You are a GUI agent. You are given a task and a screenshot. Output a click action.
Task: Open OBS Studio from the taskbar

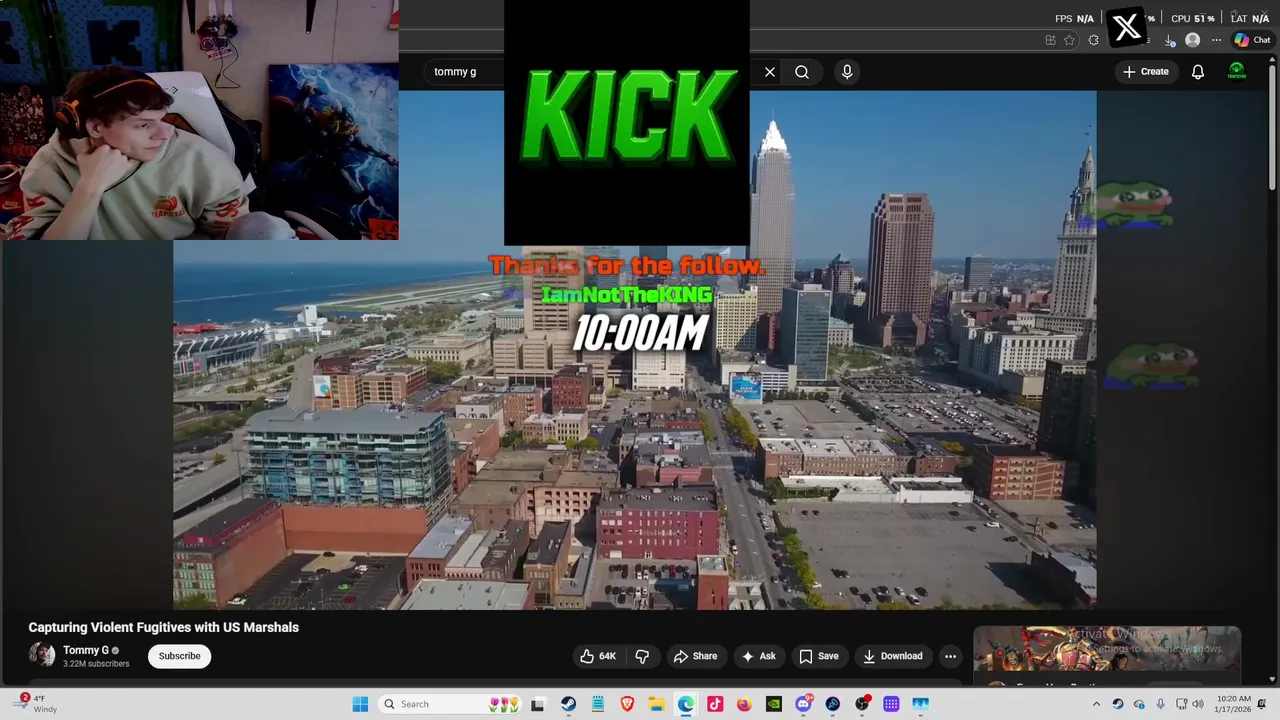point(862,704)
